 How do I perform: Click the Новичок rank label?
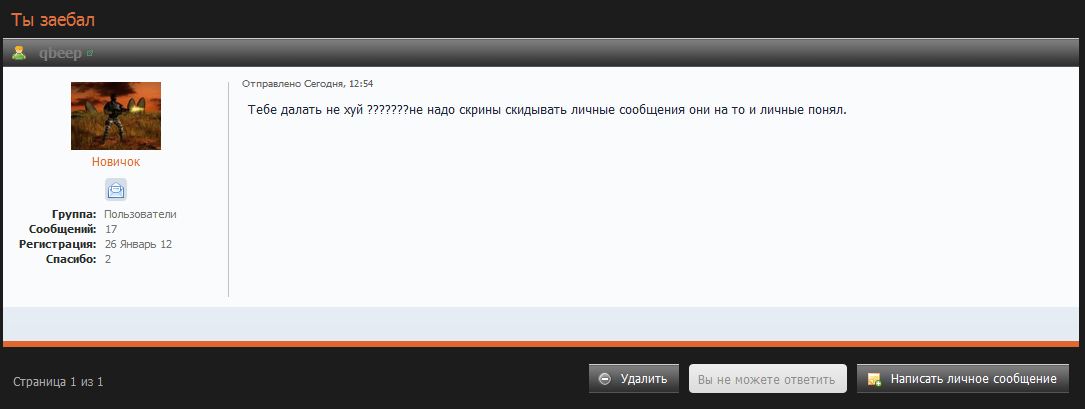(116, 162)
